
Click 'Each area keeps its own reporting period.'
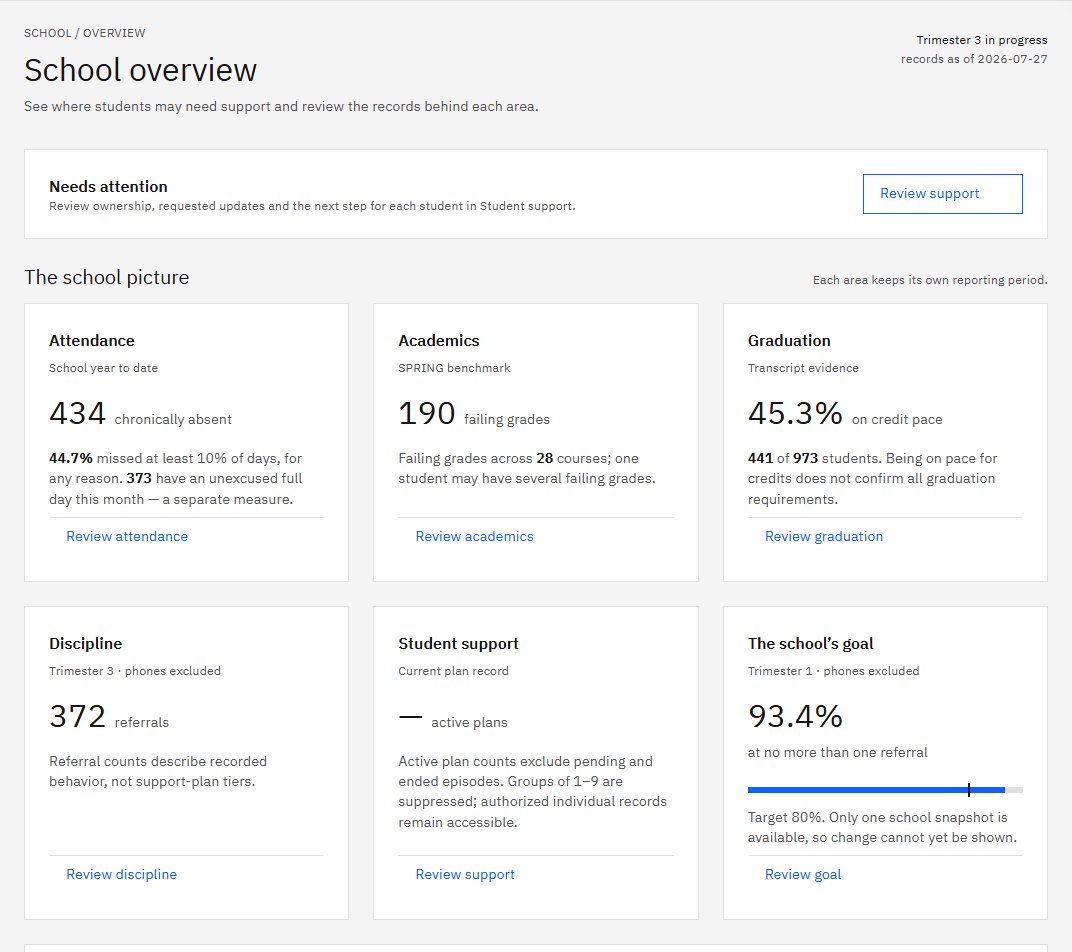930,280
